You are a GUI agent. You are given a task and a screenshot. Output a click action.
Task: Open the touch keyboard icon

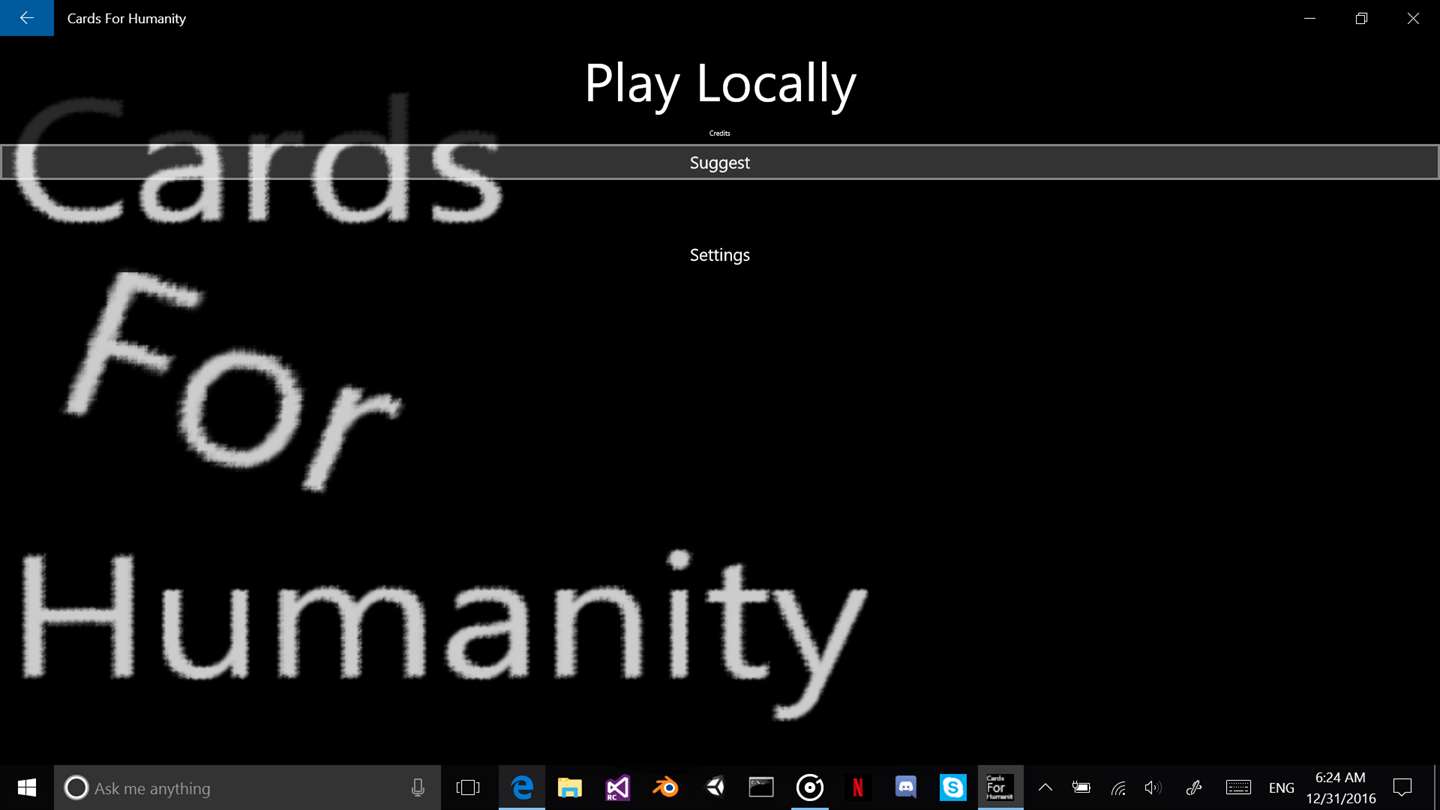[x=1238, y=788]
